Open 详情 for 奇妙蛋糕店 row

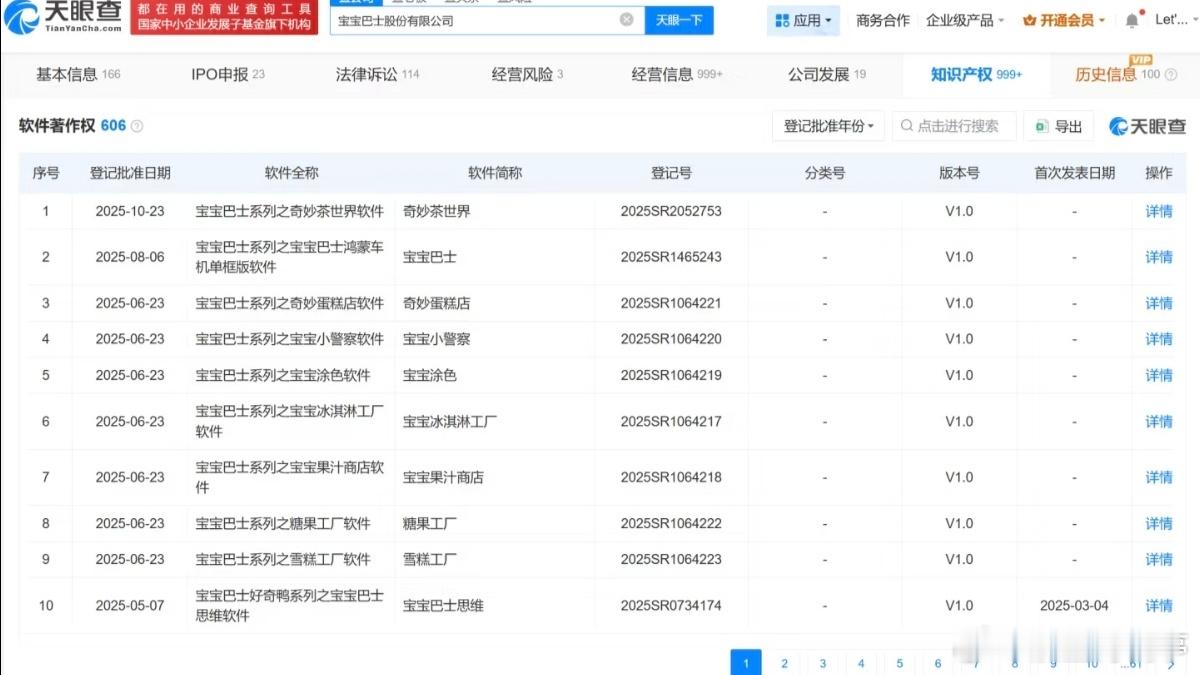(1159, 303)
